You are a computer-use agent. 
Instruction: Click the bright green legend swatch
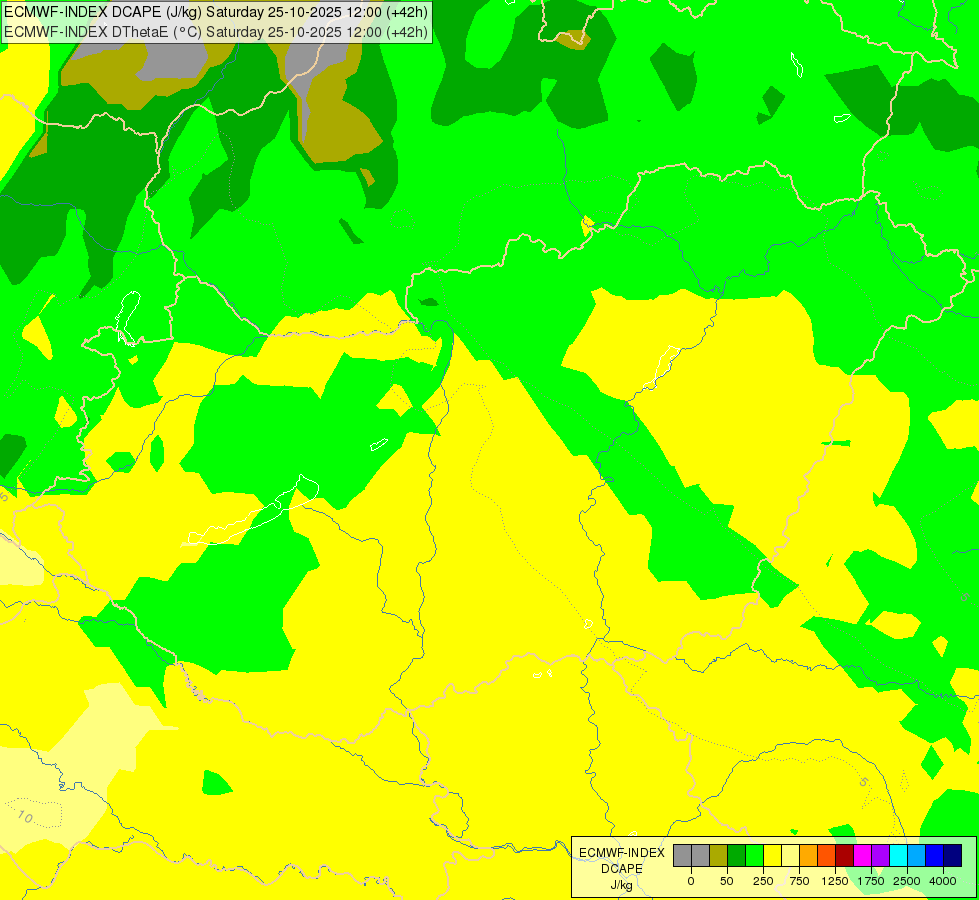(x=754, y=855)
